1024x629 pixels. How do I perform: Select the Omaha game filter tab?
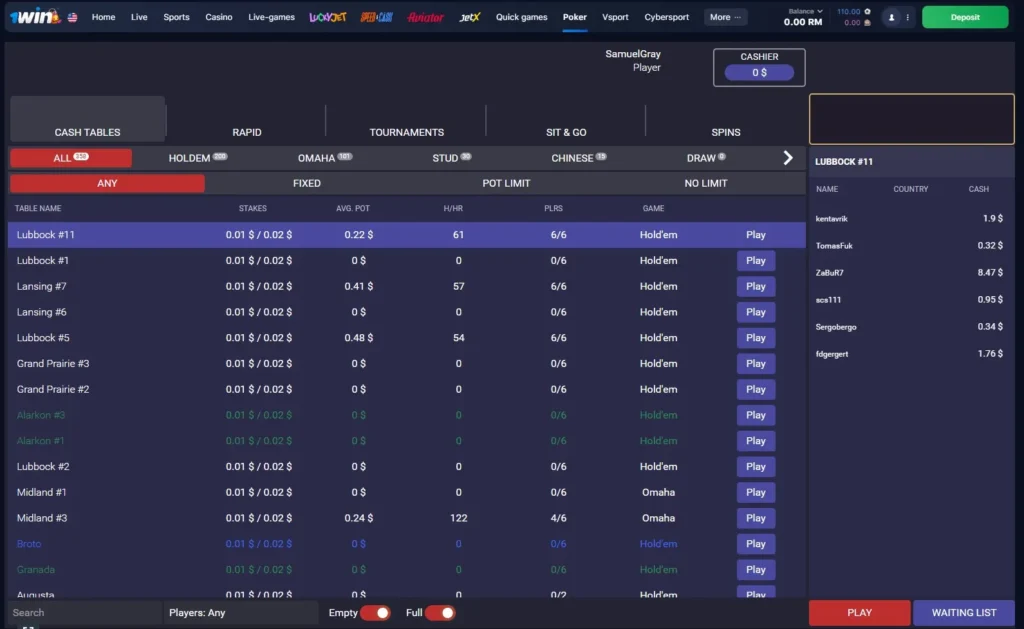coord(325,158)
